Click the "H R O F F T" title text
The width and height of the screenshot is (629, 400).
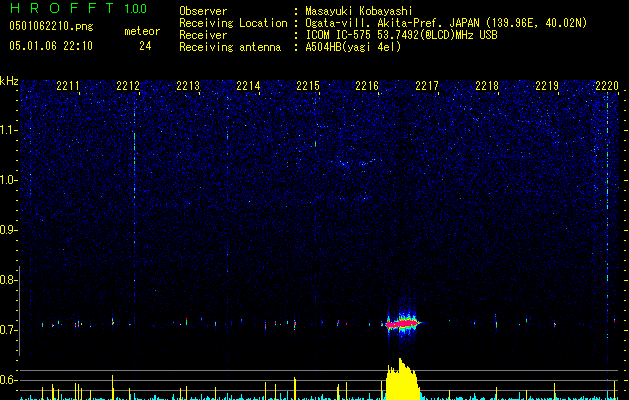[x=62, y=8]
